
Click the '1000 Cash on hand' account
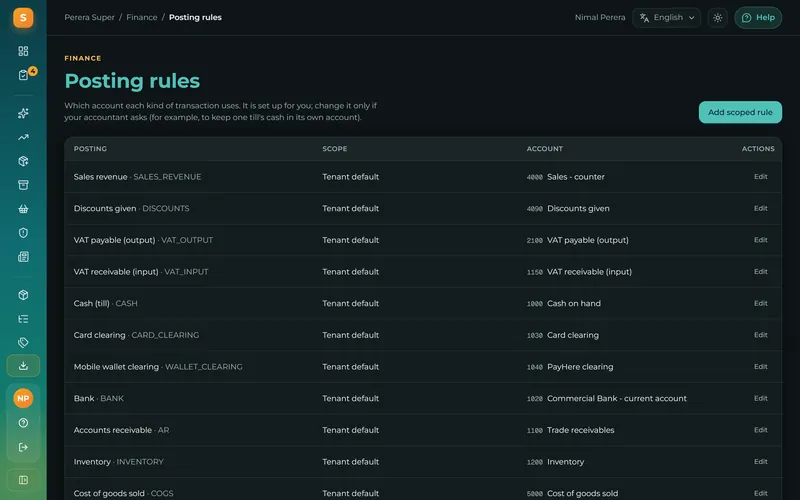563,303
